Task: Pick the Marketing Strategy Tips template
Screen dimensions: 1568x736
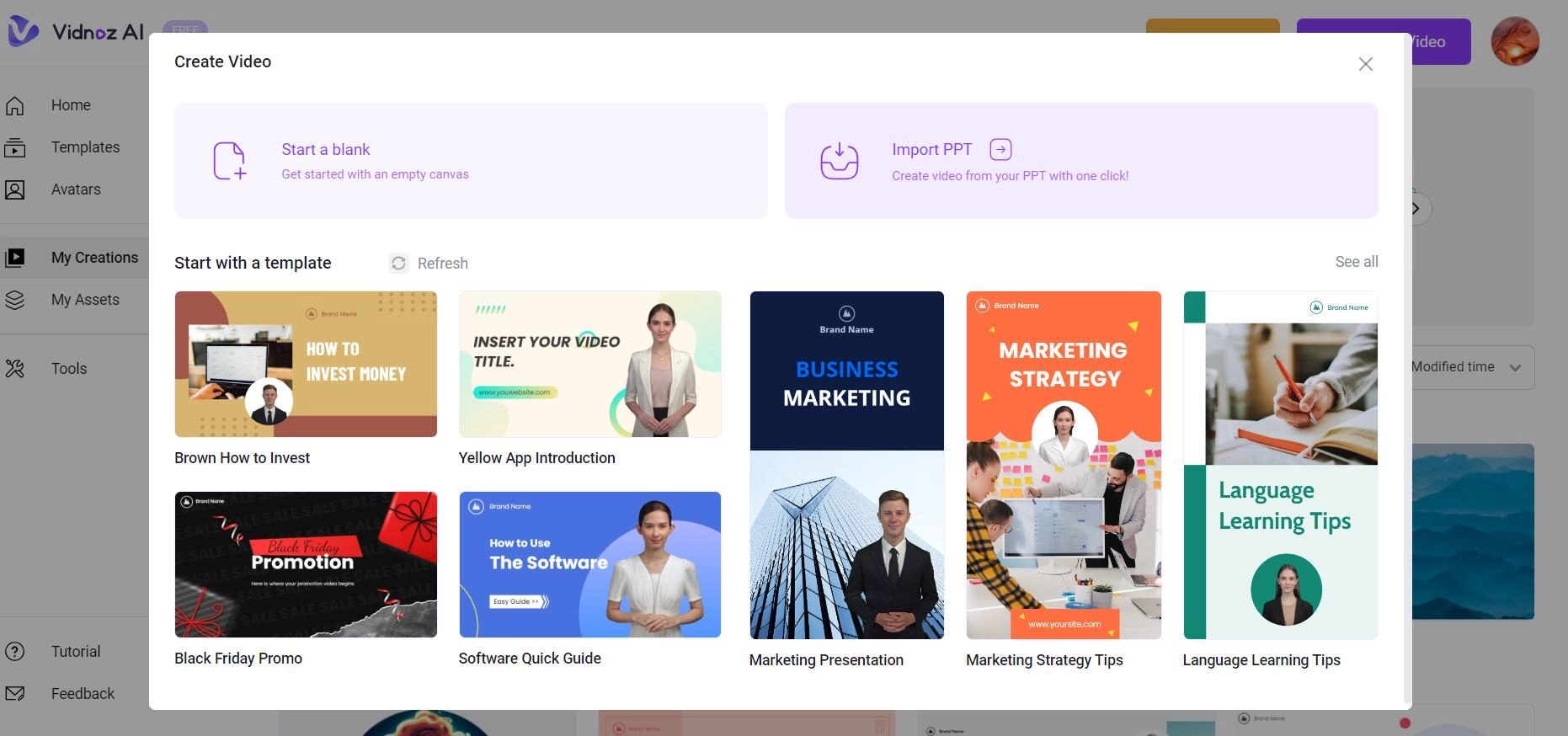Action: pyautogui.click(x=1063, y=466)
